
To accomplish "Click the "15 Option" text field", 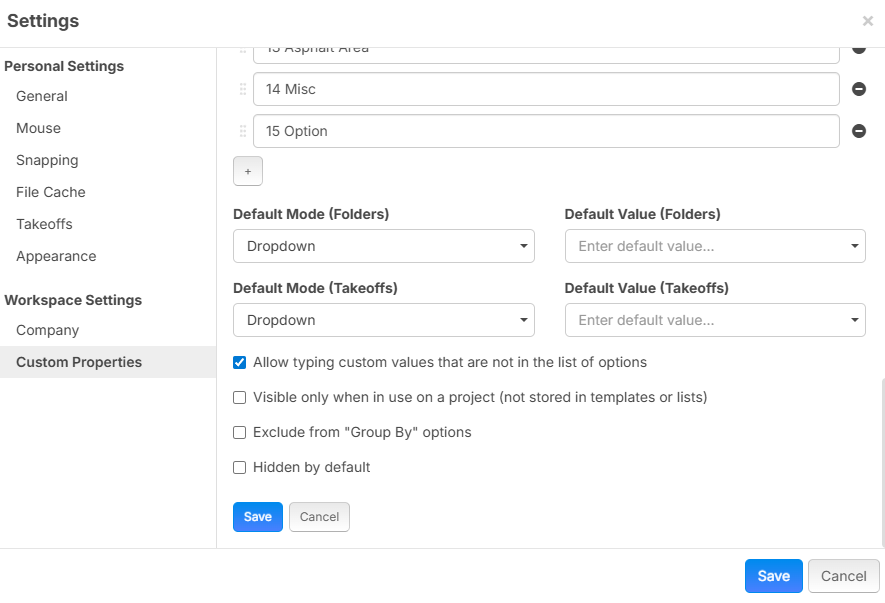I will point(545,131).
